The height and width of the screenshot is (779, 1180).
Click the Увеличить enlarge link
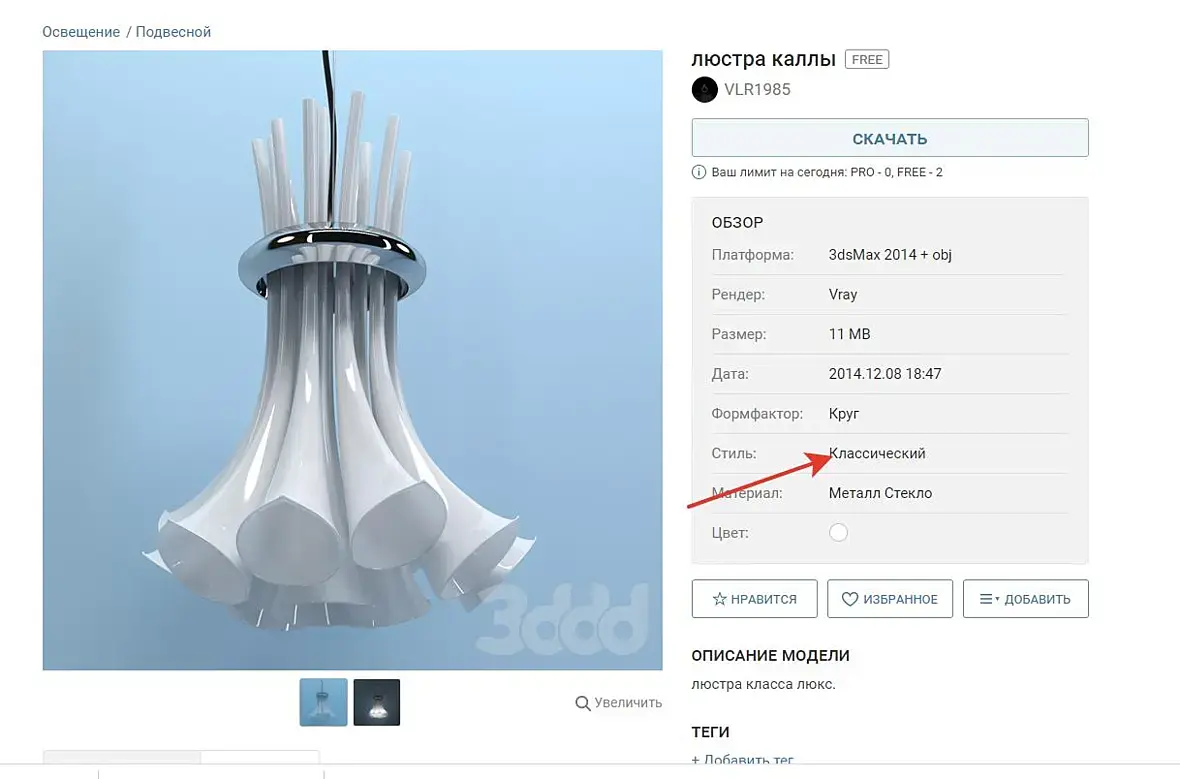(x=628, y=703)
